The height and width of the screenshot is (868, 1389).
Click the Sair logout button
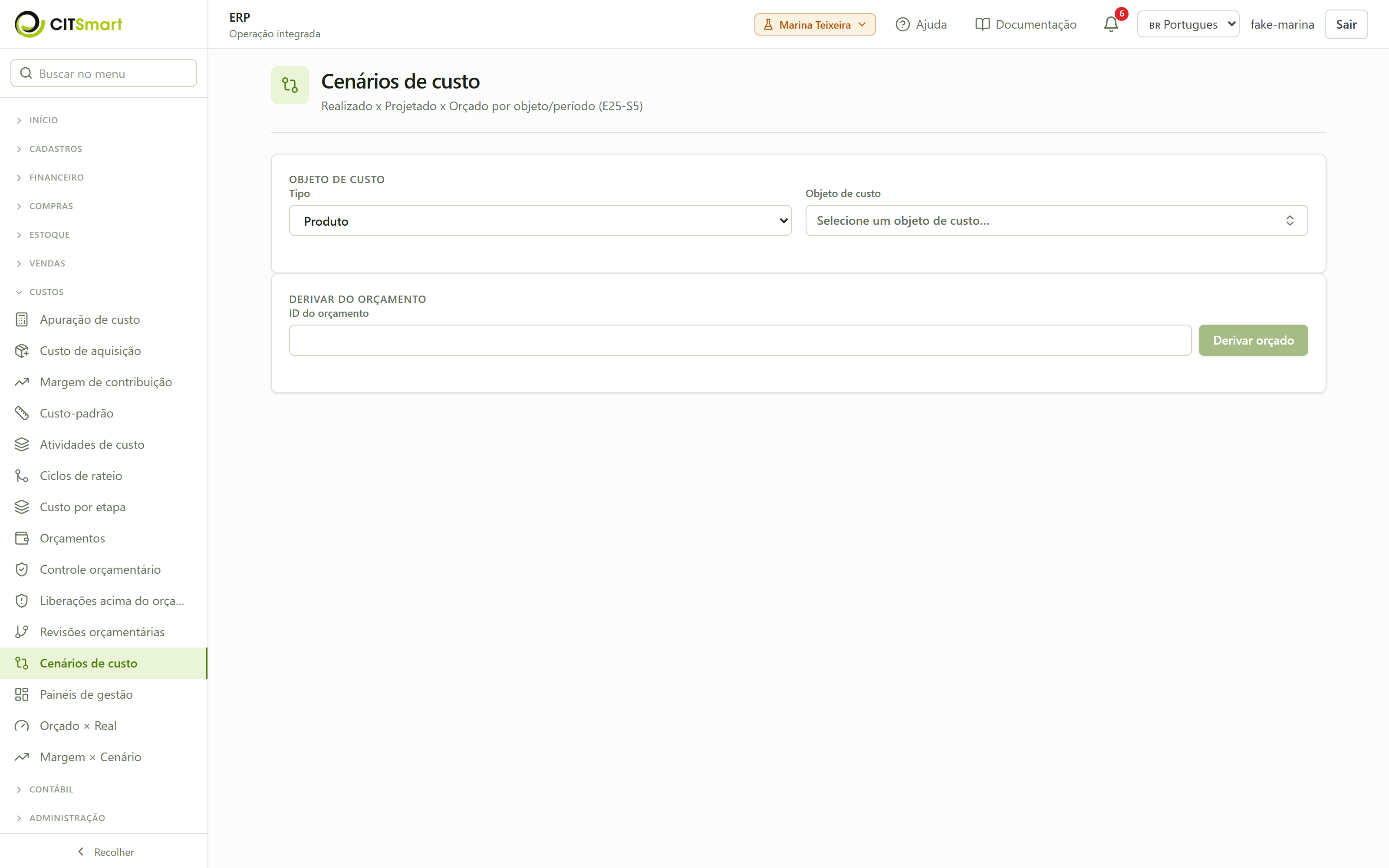1346,24
